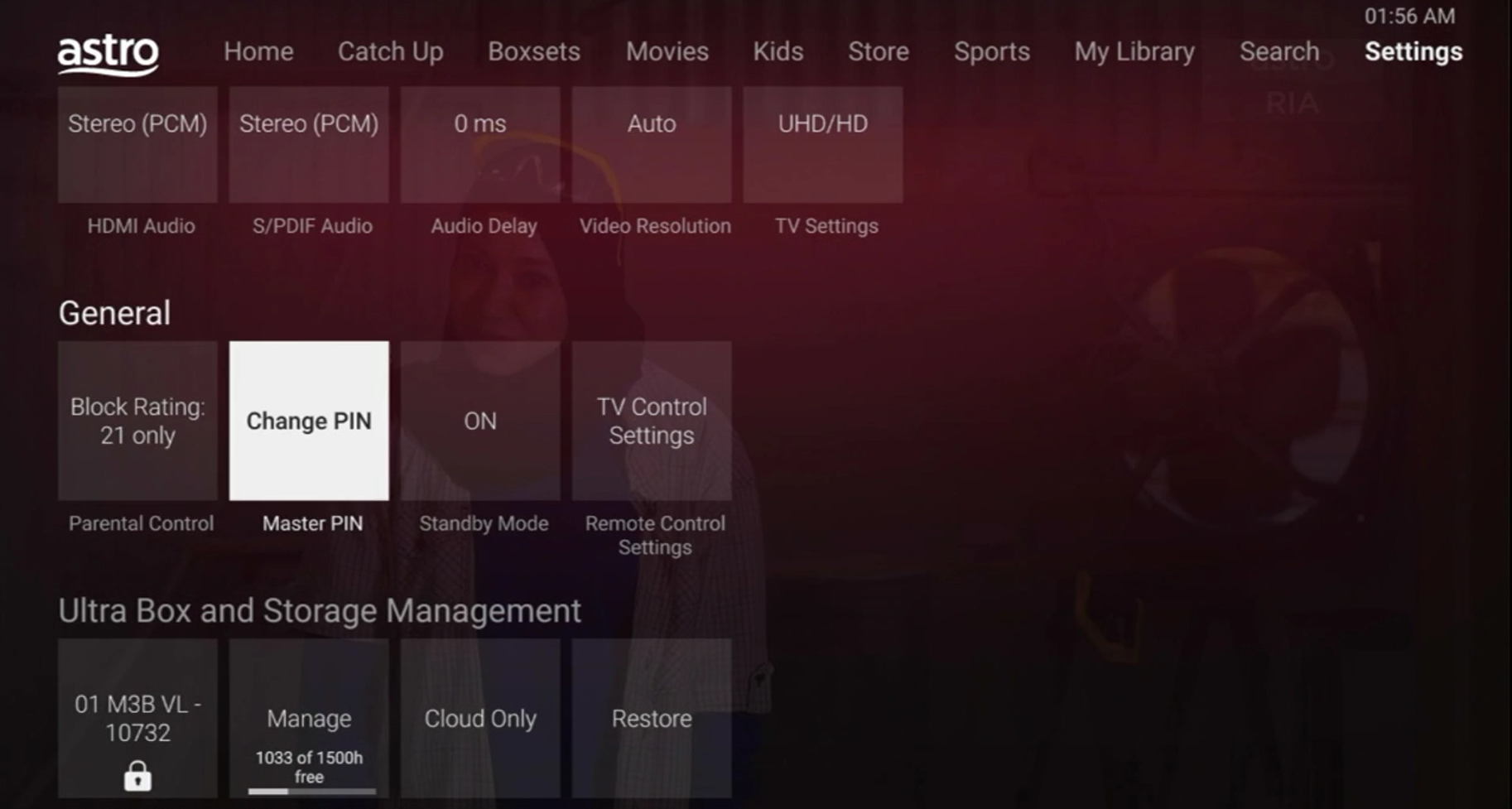Toggle Standby Mode ON tile
This screenshot has height=809, width=1512.
coord(480,421)
